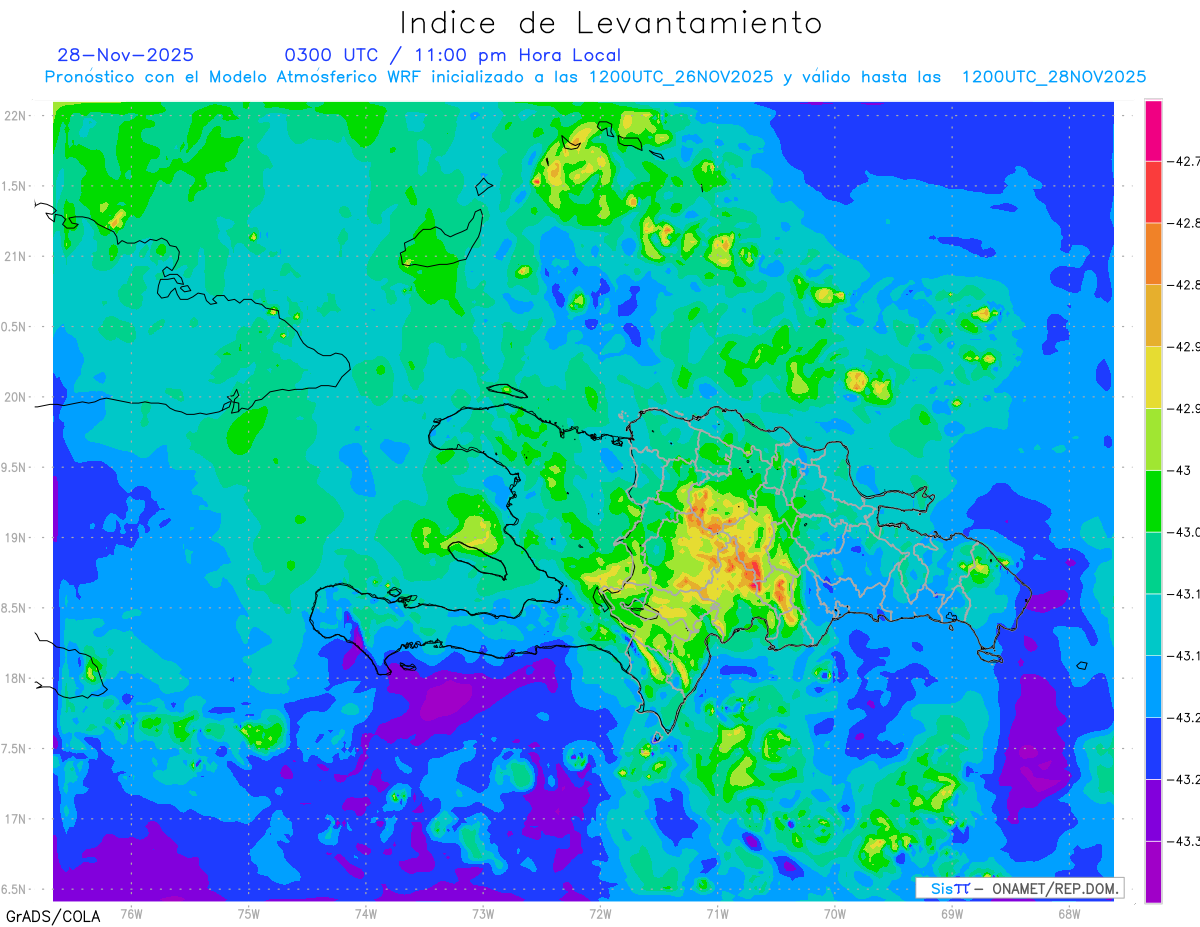Click the "Pronostico con el Modelo Atmosferico WRF" line
Image resolution: width=1200 pixels, height=927 pixels.
click(x=596, y=77)
